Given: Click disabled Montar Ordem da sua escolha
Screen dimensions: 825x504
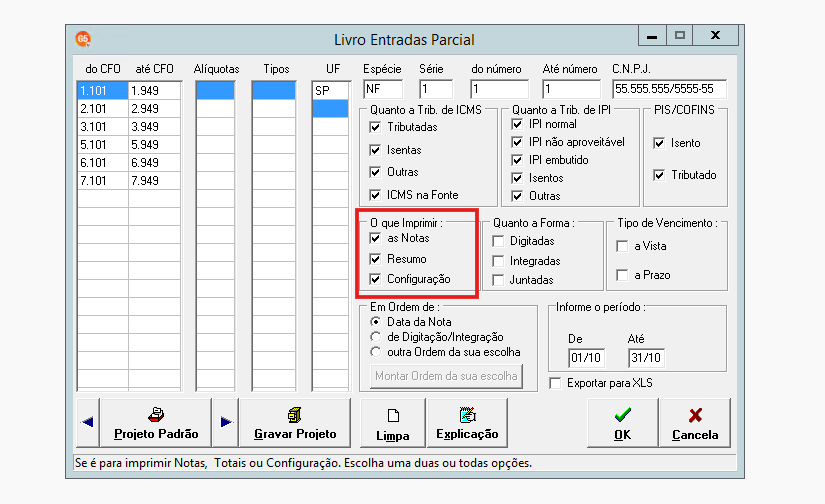Looking at the screenshot, I should pyautogui.click(x=446, y=376).
